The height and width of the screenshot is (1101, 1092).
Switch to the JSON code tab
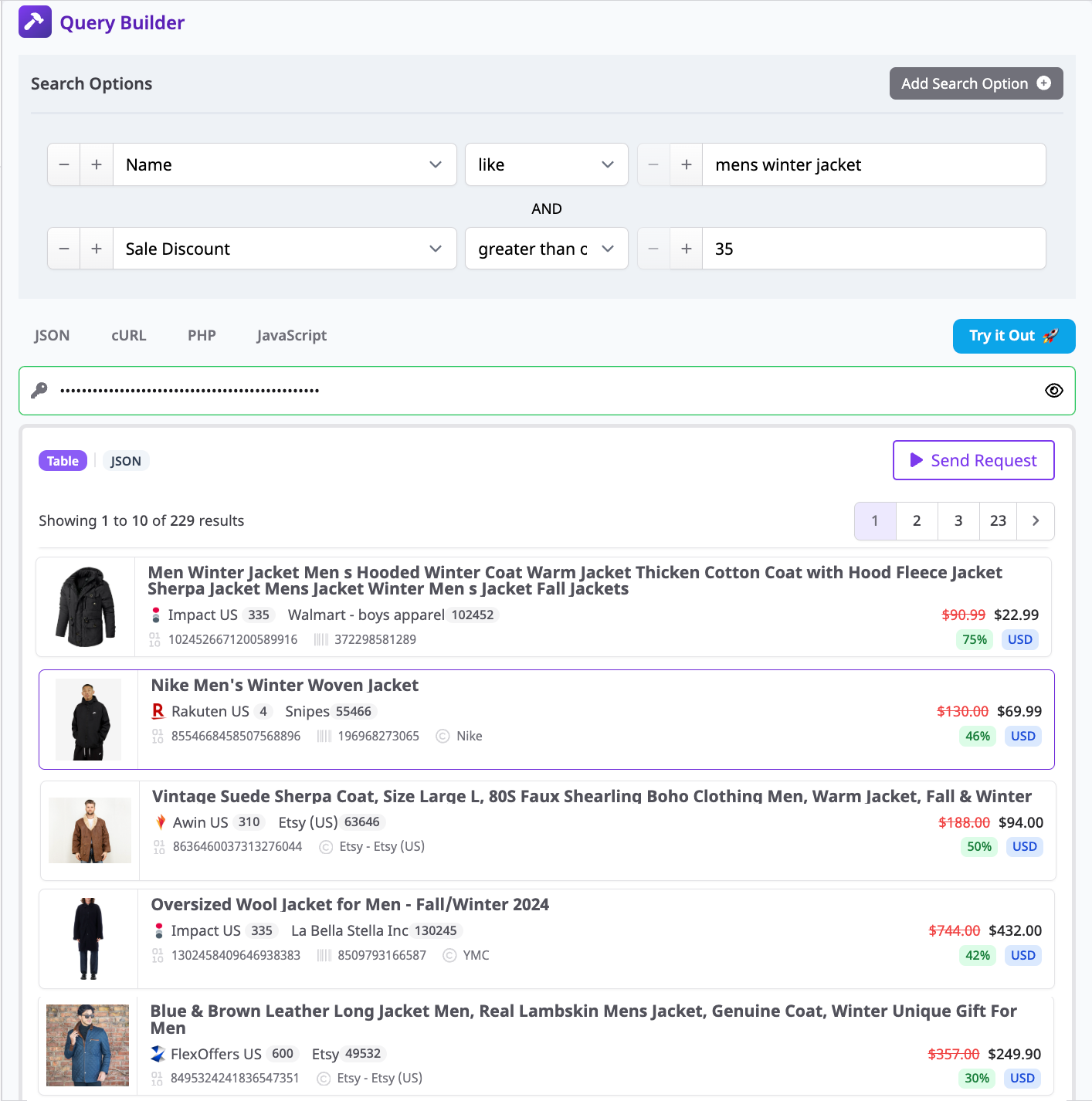[x=52, y=335]
